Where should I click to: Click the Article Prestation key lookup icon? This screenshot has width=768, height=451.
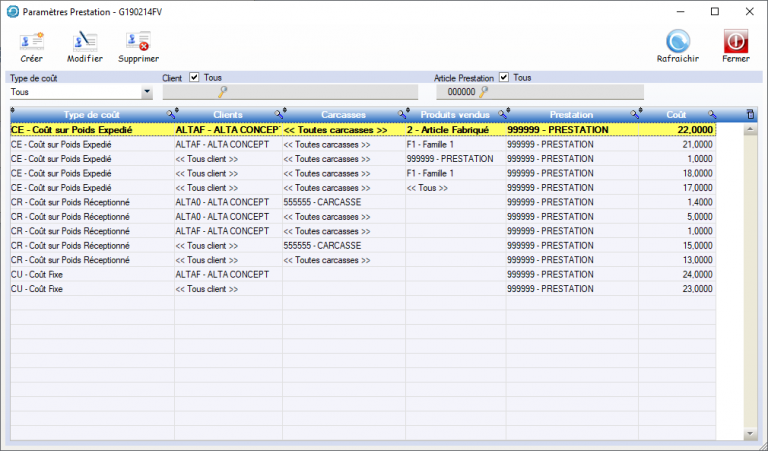pos(483,93)
